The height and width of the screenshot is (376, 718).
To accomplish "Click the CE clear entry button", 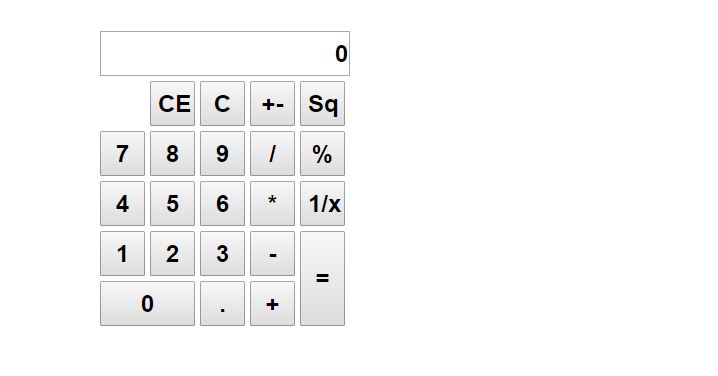I will coord(172,104).
